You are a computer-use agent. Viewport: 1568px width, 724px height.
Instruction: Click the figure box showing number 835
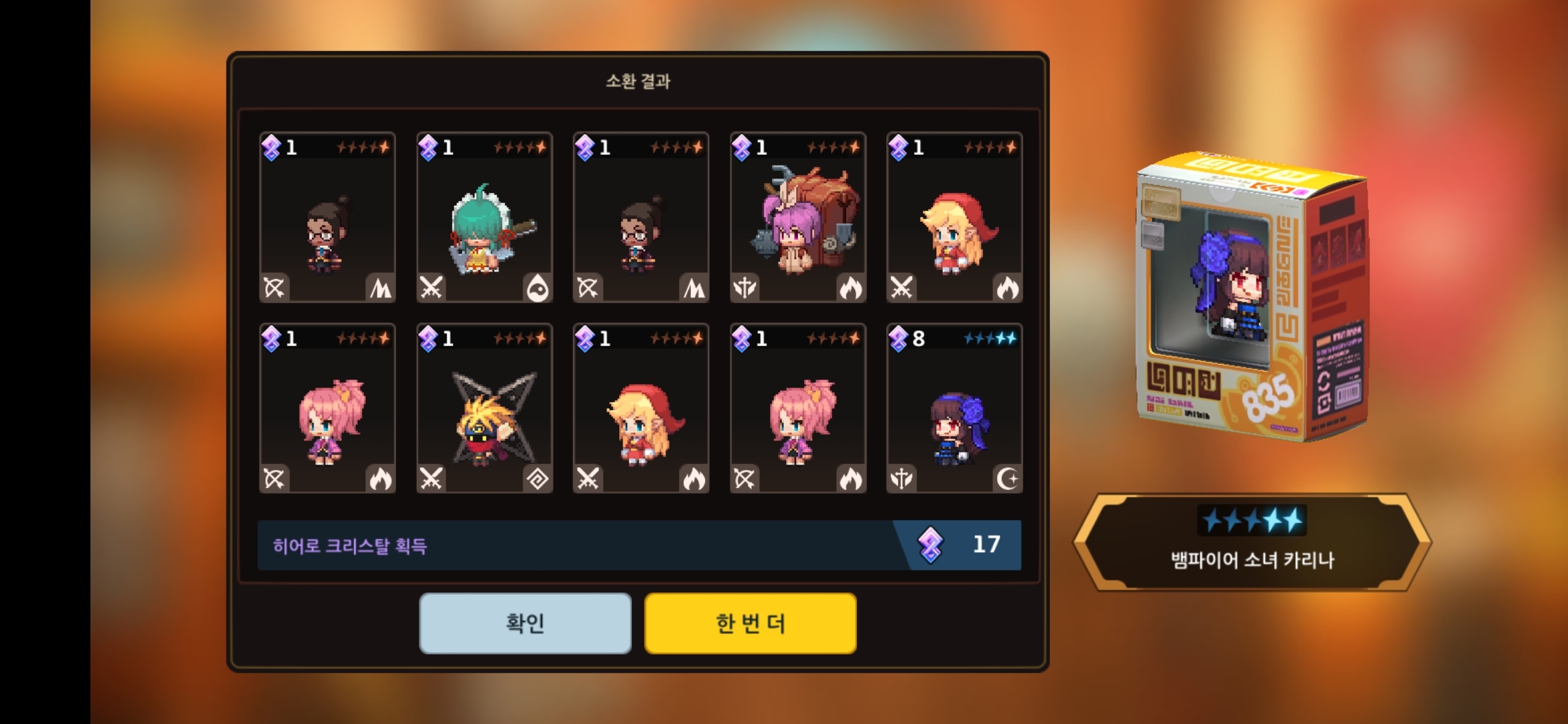[x=1252, y=296]
